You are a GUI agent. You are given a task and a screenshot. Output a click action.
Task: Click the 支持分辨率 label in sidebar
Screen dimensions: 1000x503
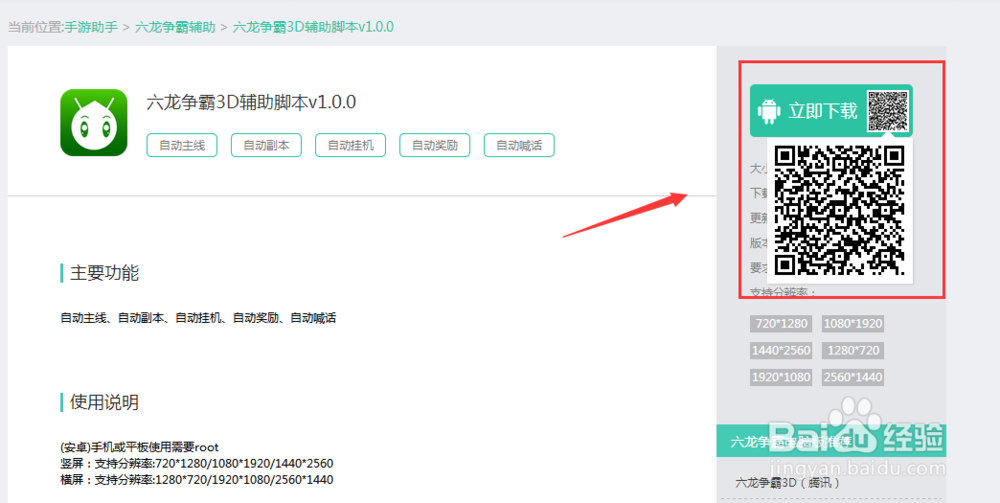click(783, 292)
